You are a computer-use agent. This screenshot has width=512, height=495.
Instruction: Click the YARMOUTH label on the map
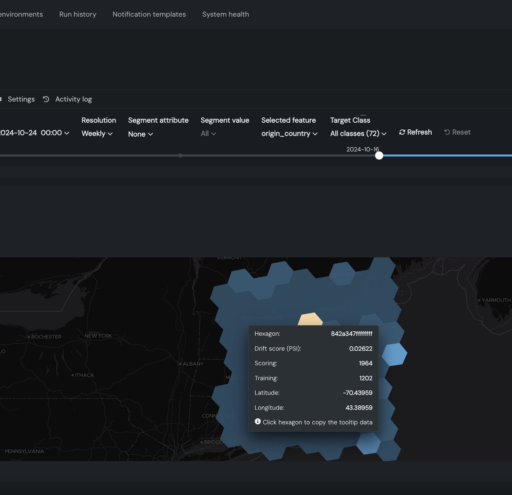pyautogui.click(x=495, y=300)
